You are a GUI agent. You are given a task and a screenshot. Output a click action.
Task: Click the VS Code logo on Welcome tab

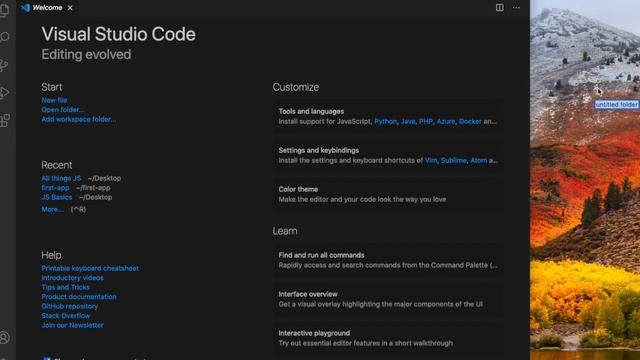tap(25, 8)
